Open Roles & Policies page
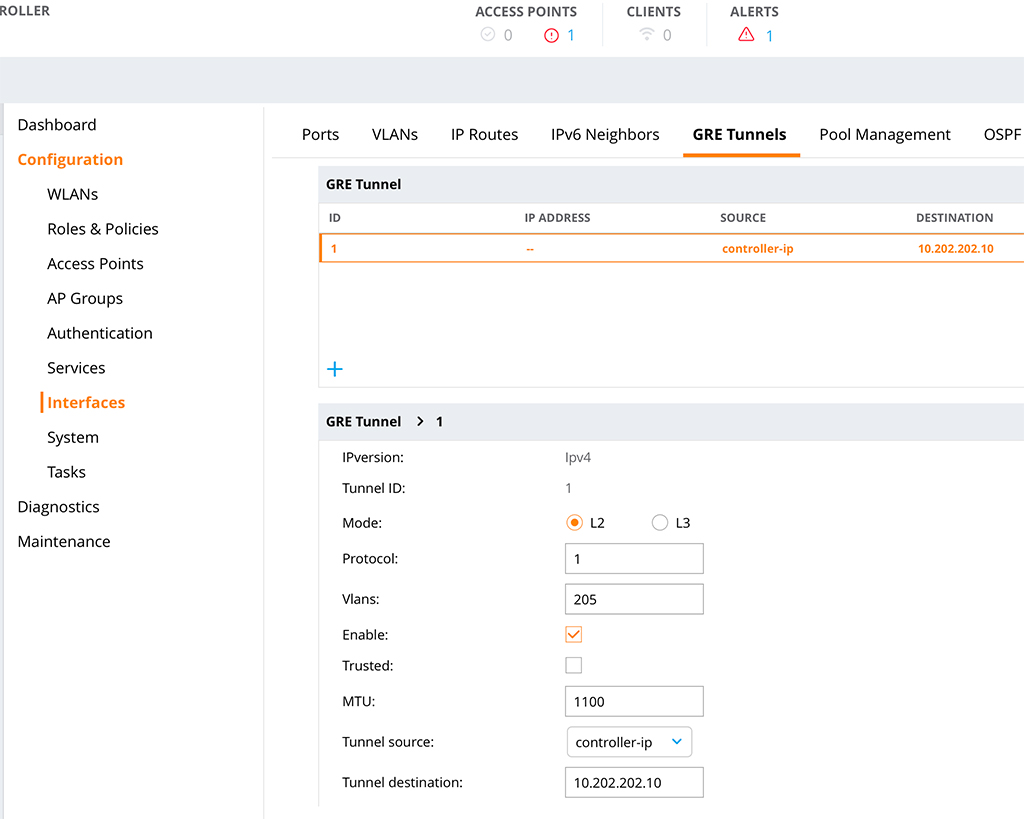This screenshot has width=1024, height=819. coord(103,229)
